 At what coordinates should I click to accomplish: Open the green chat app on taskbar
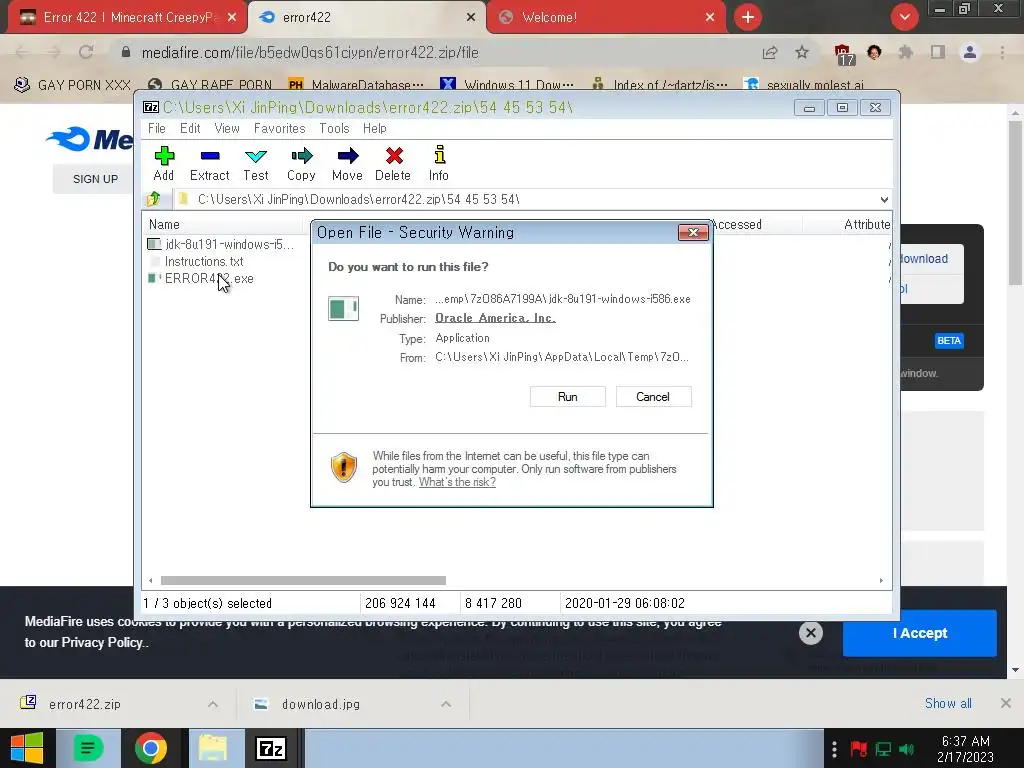click(88, 748)
